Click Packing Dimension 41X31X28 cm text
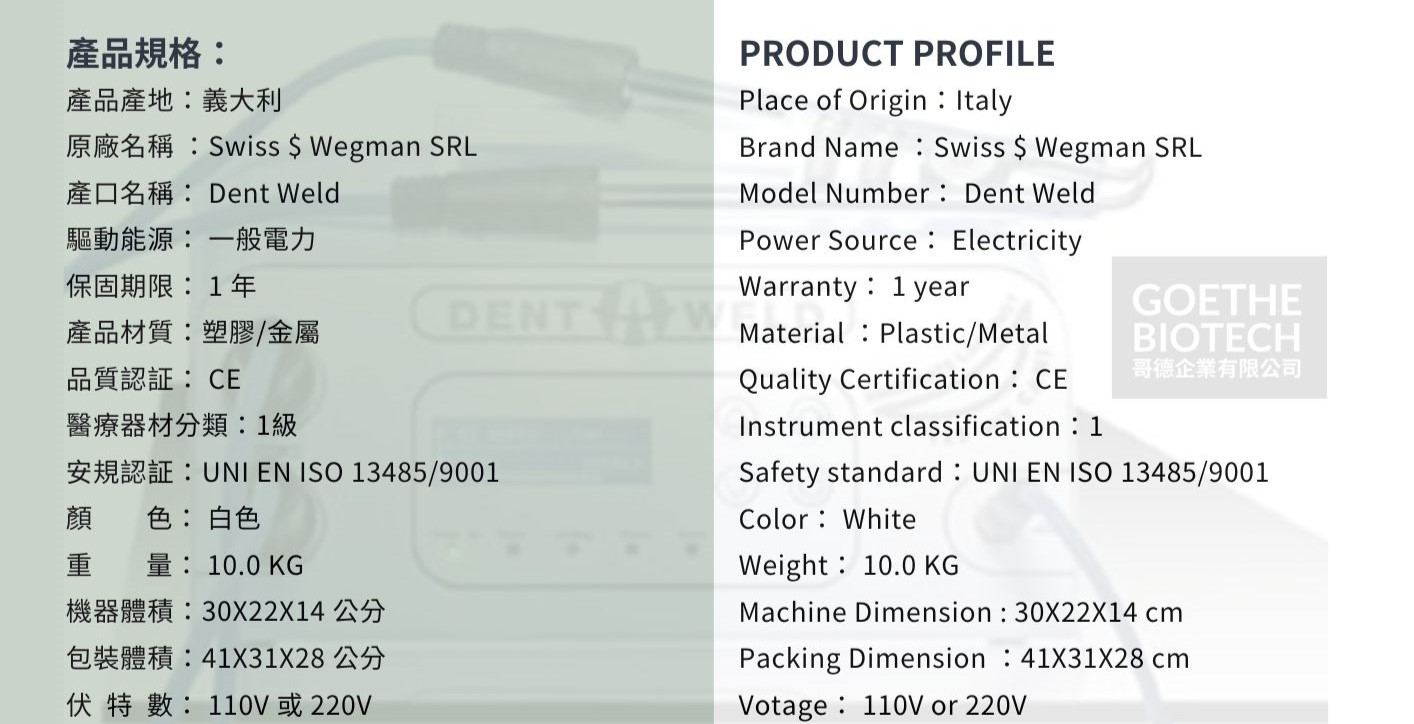The height and width of the screenshot is (724, 1414). tap(964, 659)
